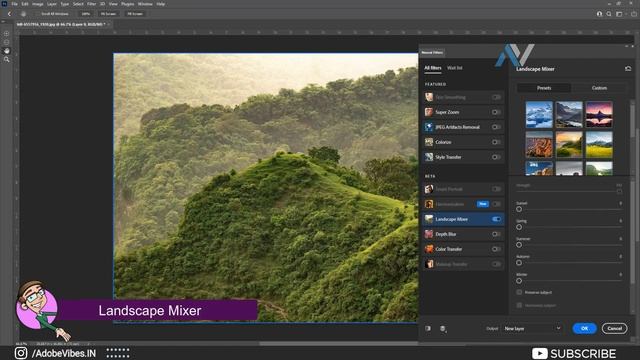
Task: Click the Hand tool preset icon in the options bar
Action: coord(23,14)
